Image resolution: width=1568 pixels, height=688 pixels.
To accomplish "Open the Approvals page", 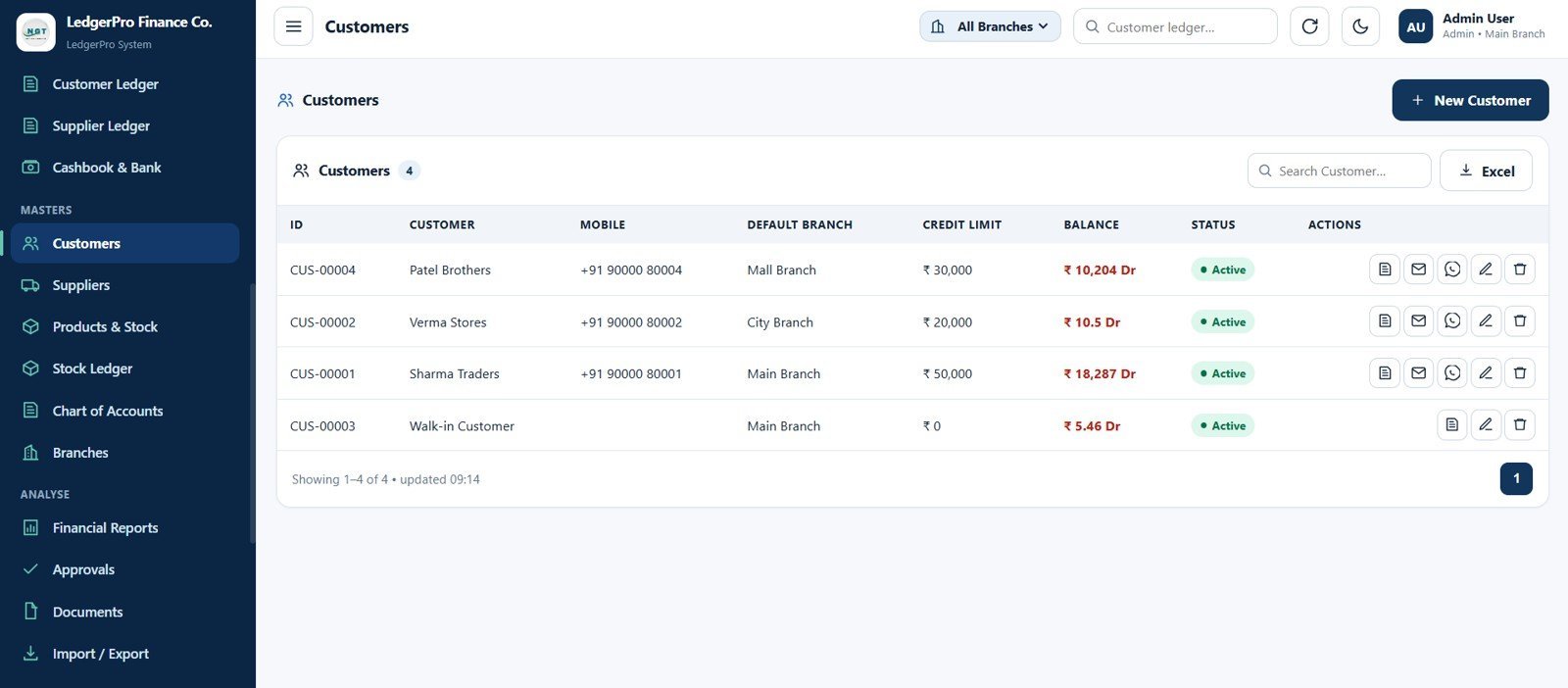I will click(124, 569).
